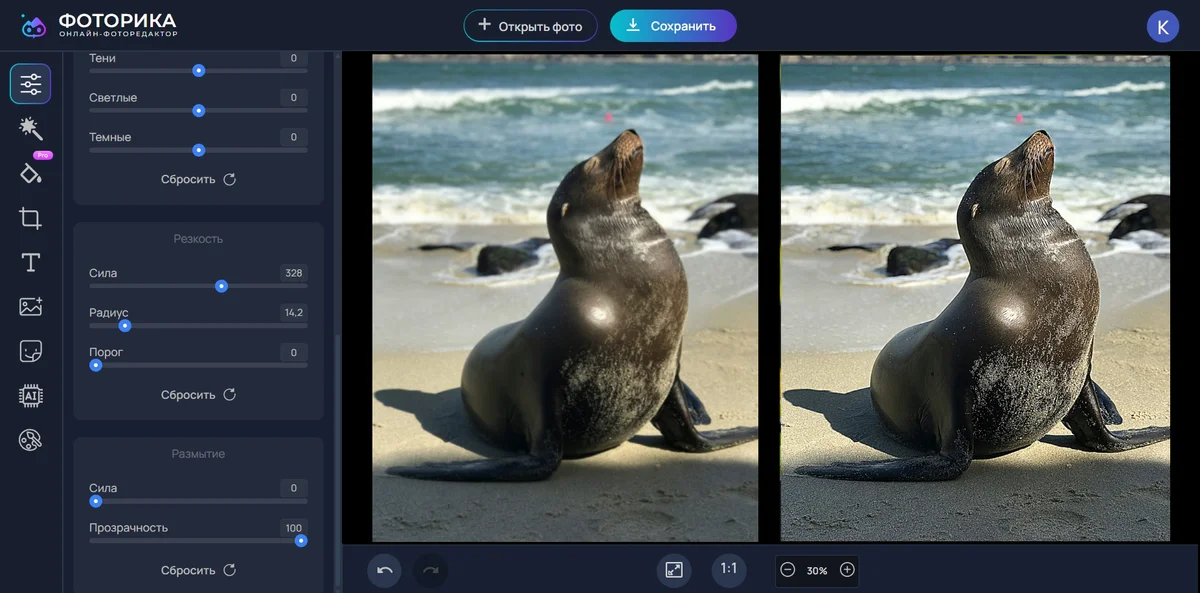1200x593 pixels.
Task: Select the Crop tool
Action: pos(30,217)
